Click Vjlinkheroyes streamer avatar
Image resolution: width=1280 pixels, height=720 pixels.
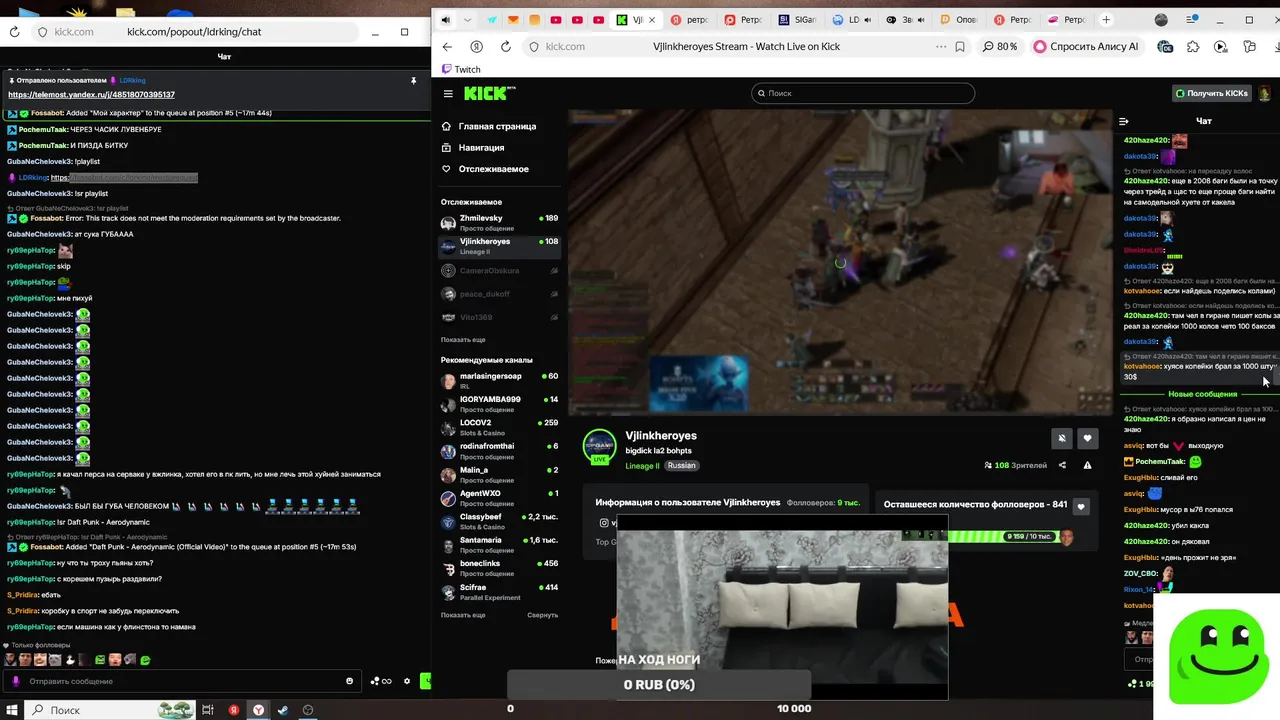tap(600, 446)
